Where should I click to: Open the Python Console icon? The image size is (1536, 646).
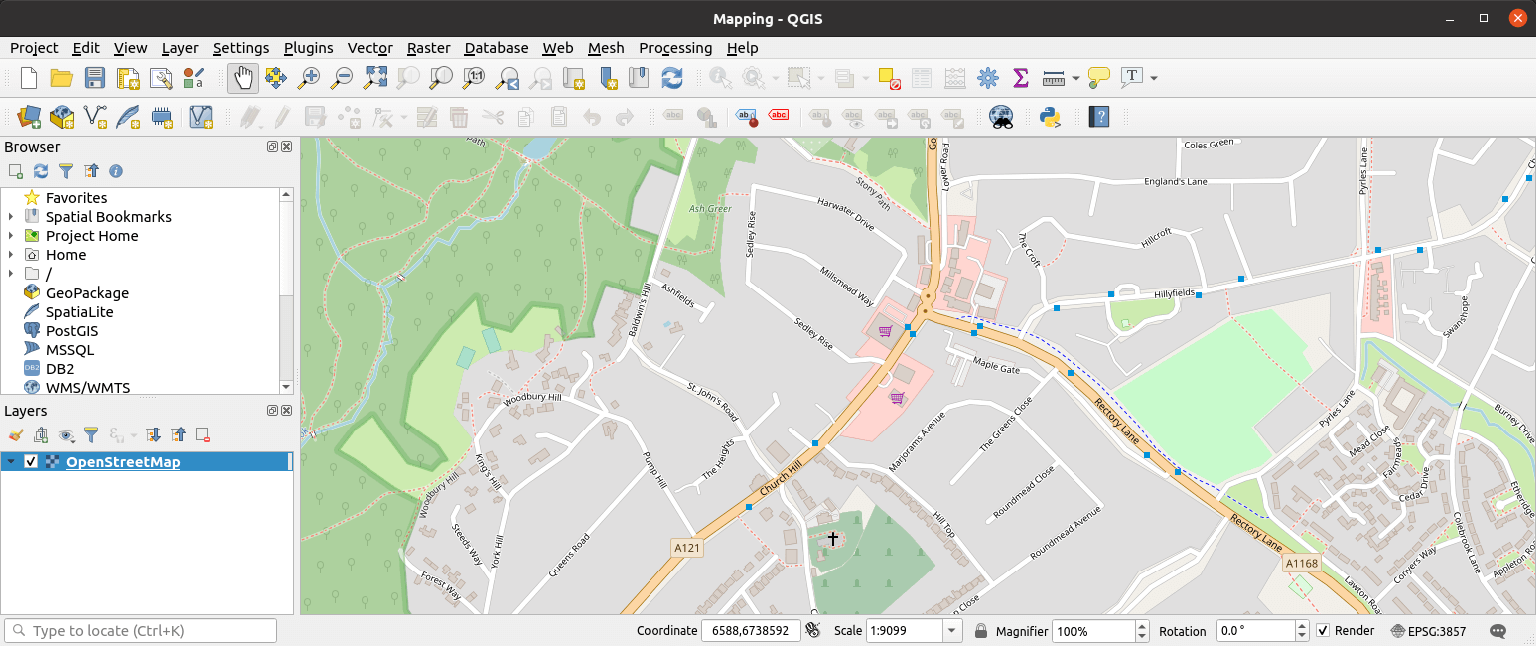coord(1050,117)
